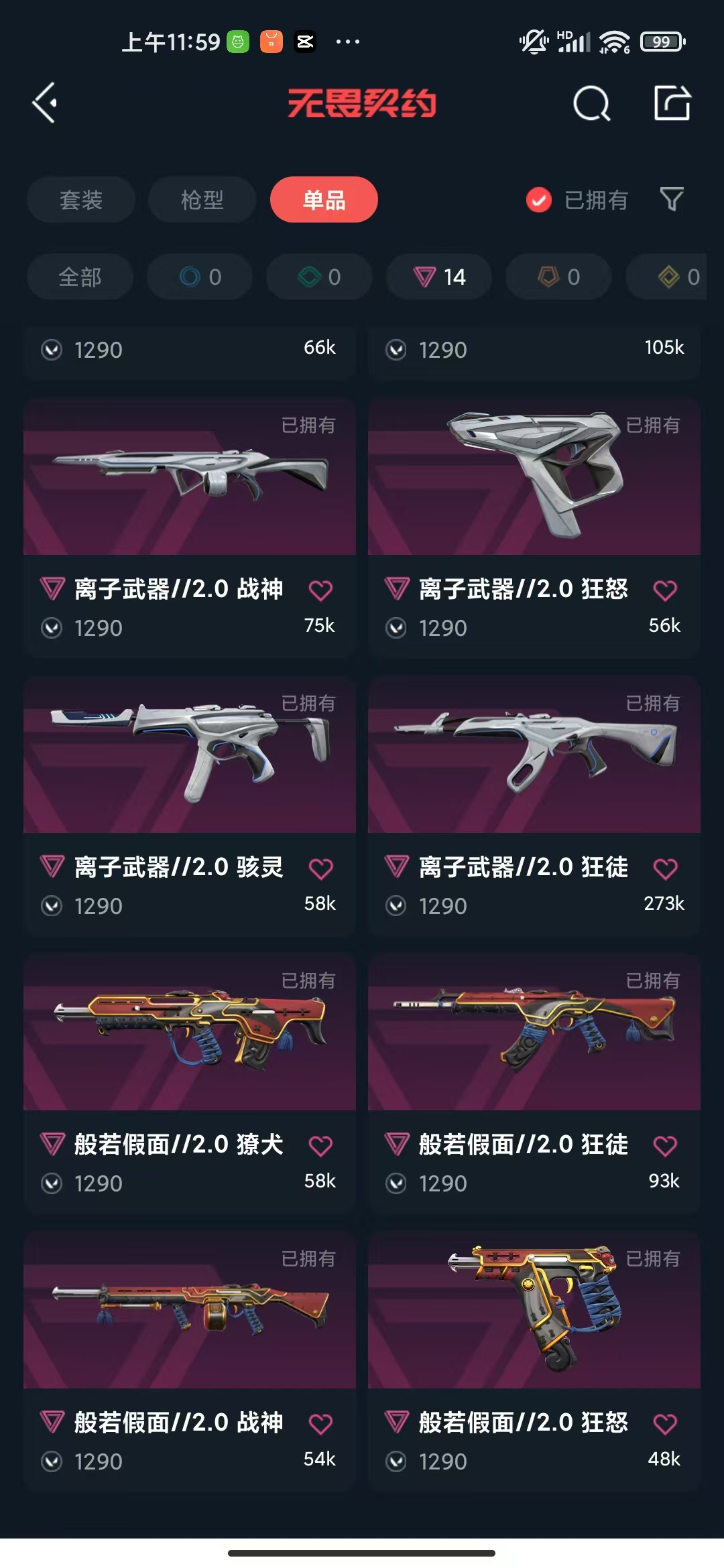Viewport: 724px width, 1568px height.
Task: Select the 全部 rarity filter
Action: 80,277
